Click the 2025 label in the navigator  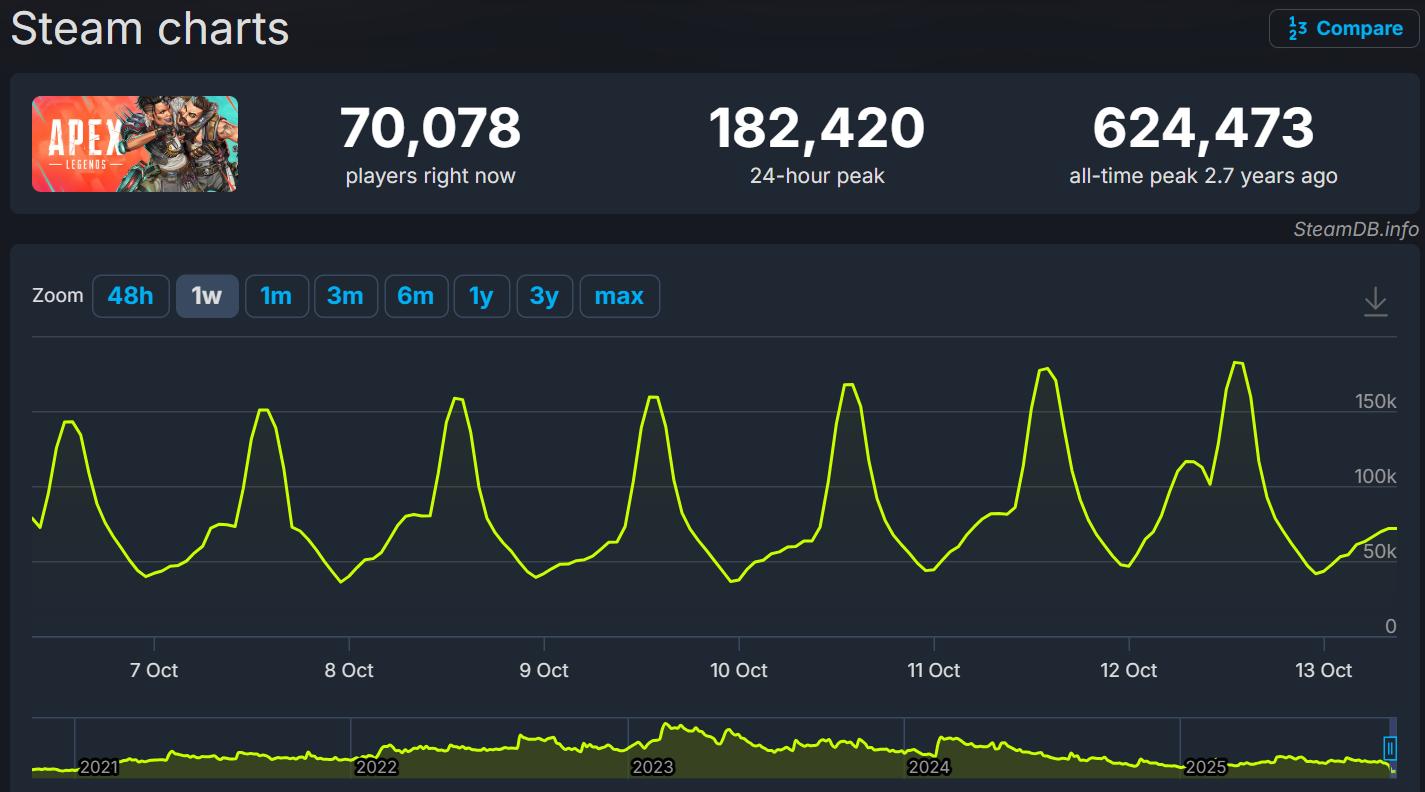click(x=1205, y=767)
